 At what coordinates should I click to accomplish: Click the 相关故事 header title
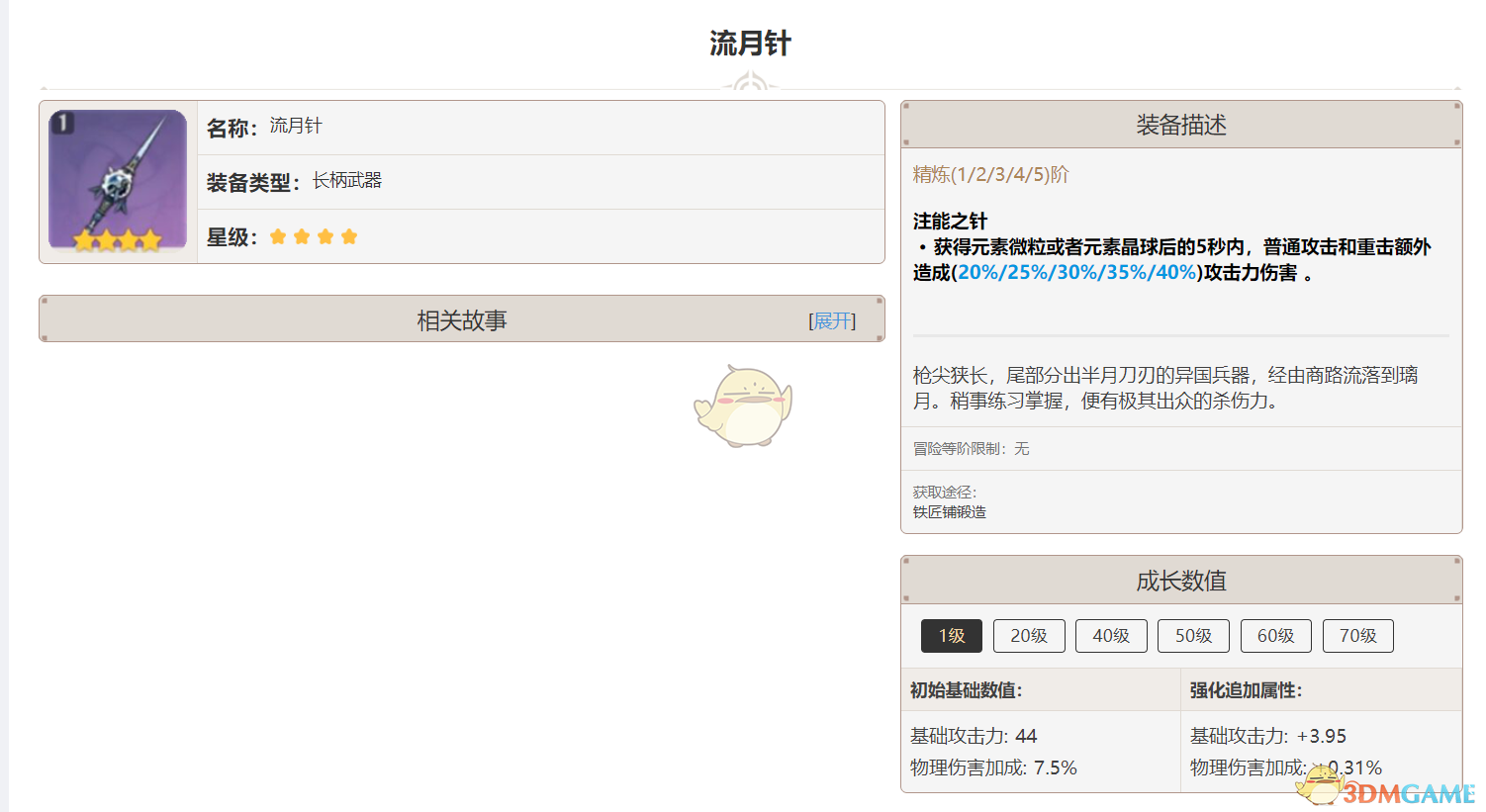(x=462, y=320)
